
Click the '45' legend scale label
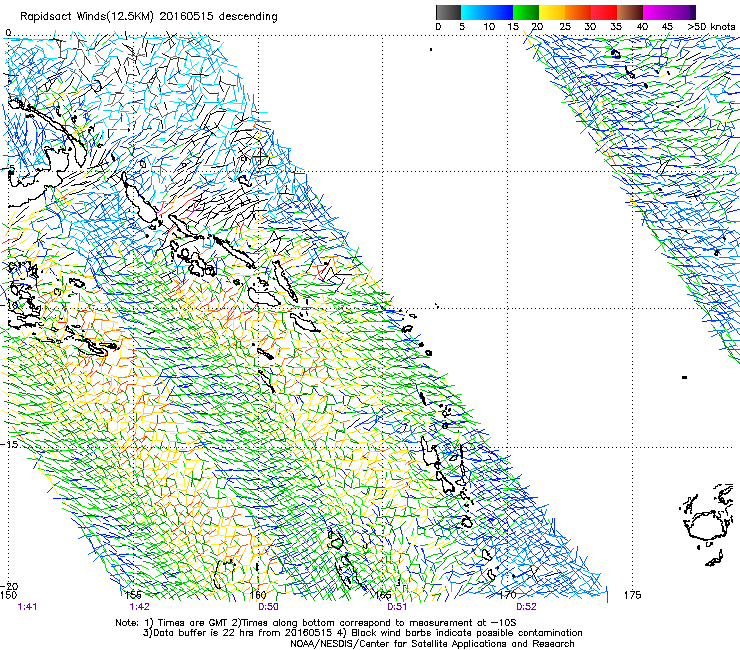pos(667,27)
